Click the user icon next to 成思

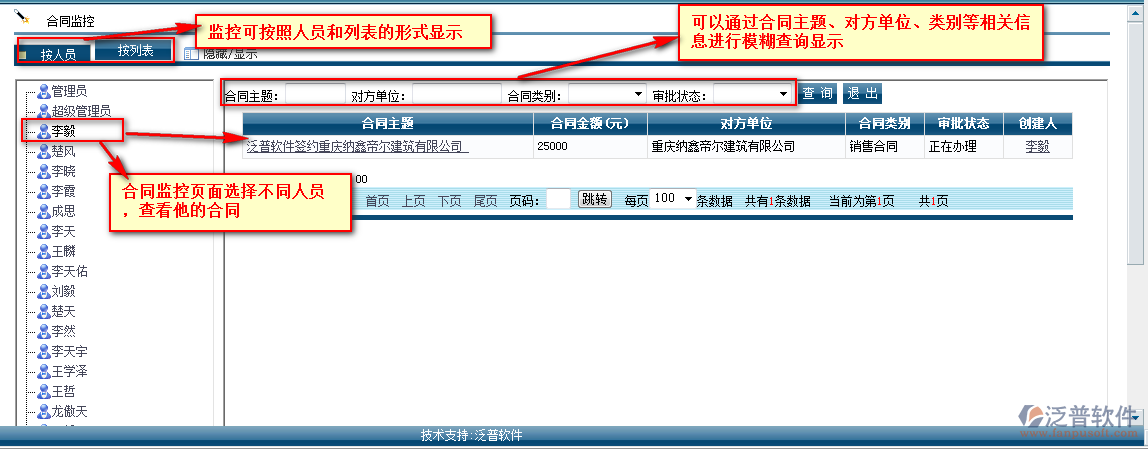click(44, 211)
